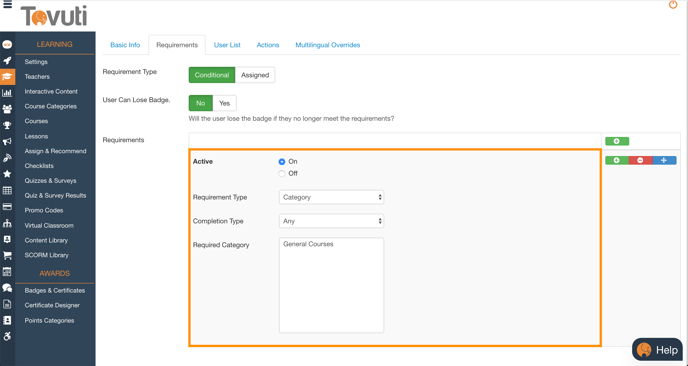Set User Can Lose Badge to Yes
This screenshot has height=366, width=688.
[x=225, y=103]
